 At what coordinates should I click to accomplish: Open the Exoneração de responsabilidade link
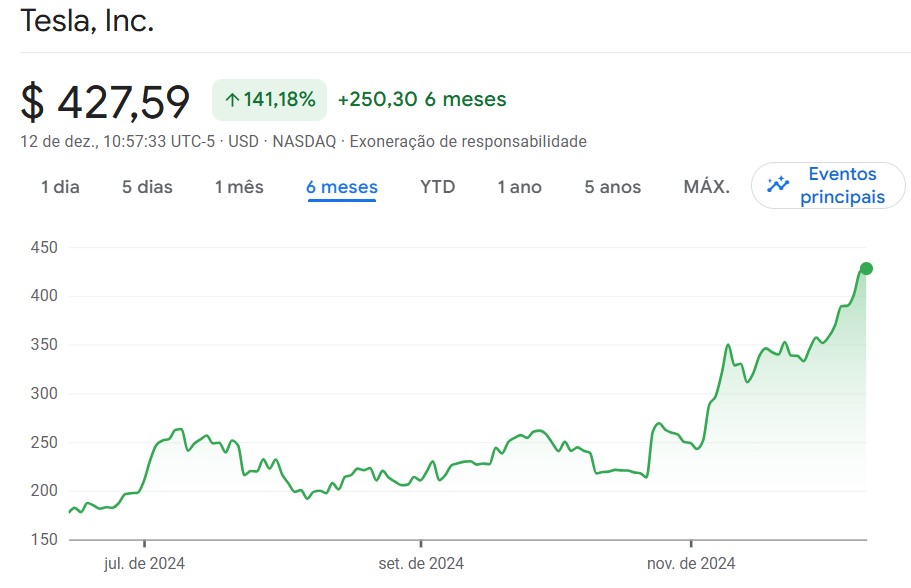point(468,141)
